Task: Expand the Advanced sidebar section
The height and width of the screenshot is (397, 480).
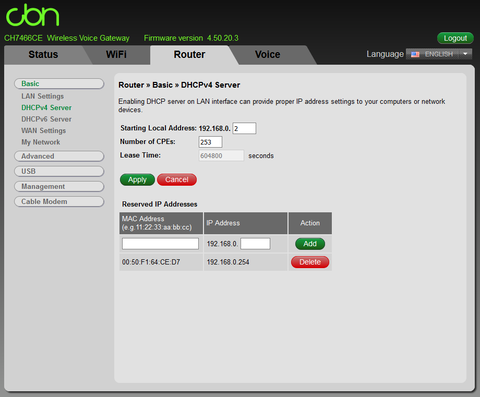Action: point(59,156)
